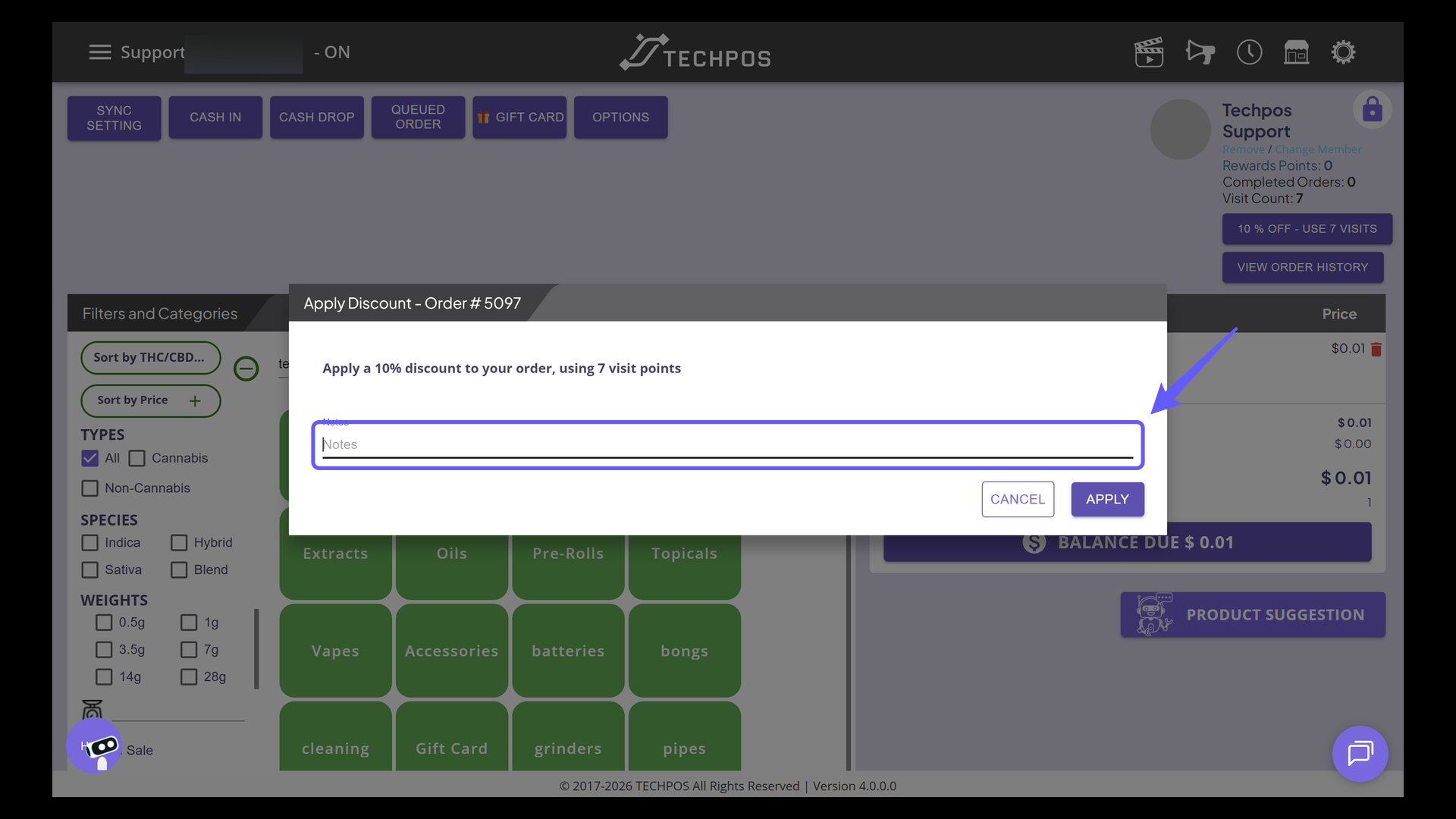Screen dimensions: 1456x819
Task: Focus the Notes input field
Action: click(x=726, y=445)
